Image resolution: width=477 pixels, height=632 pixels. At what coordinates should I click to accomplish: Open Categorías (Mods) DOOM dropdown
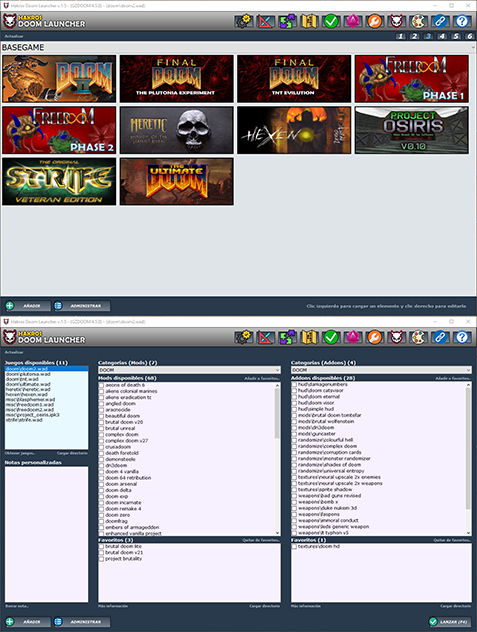click(x=189, y=370)
